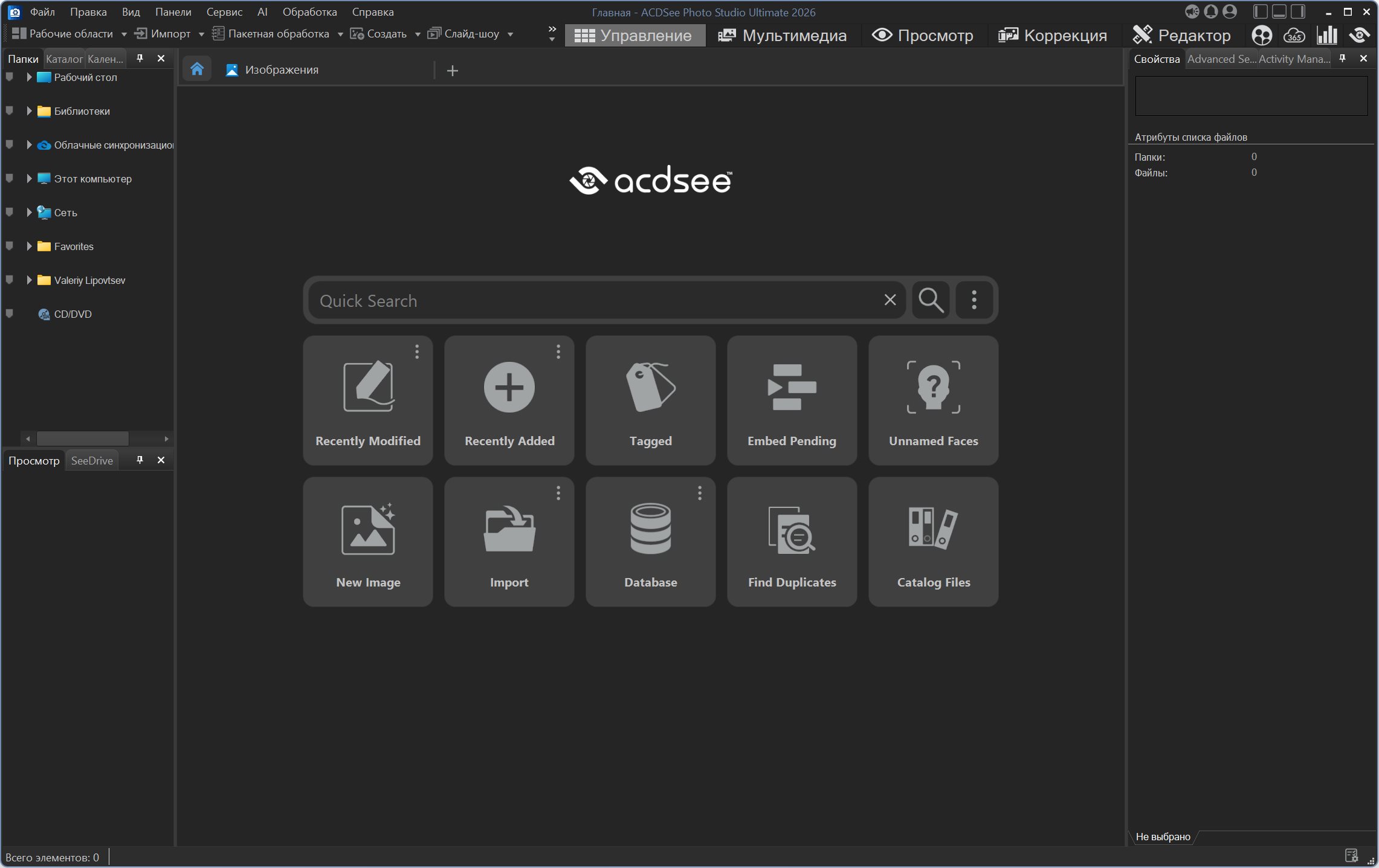
Task: Switch to the Каталог tab
Action: (64, 59)
